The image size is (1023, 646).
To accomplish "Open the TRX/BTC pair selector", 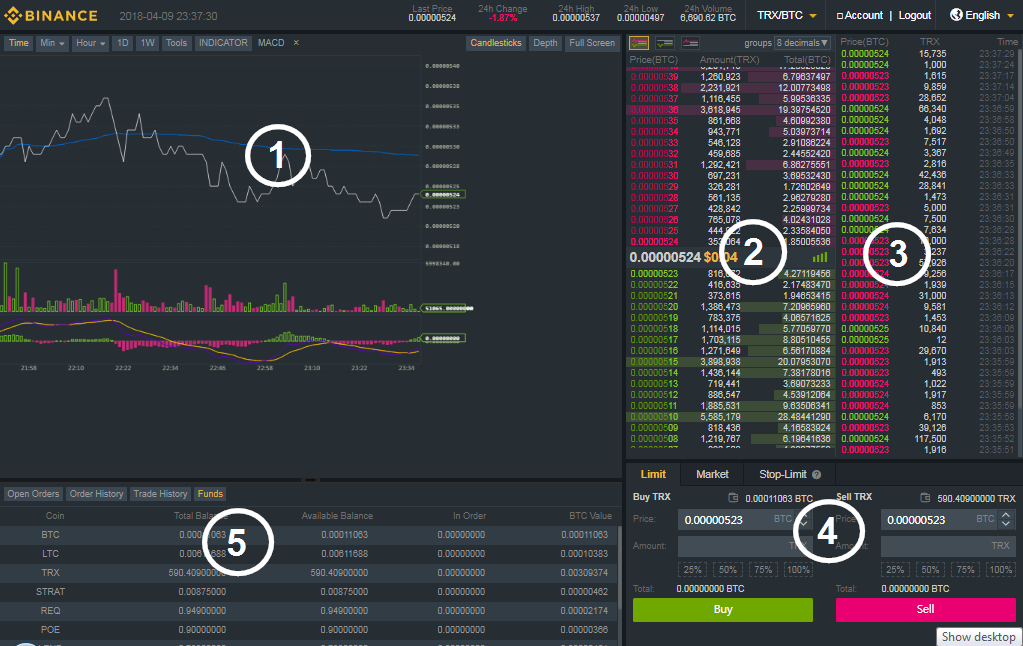I will tap(787, 15).
